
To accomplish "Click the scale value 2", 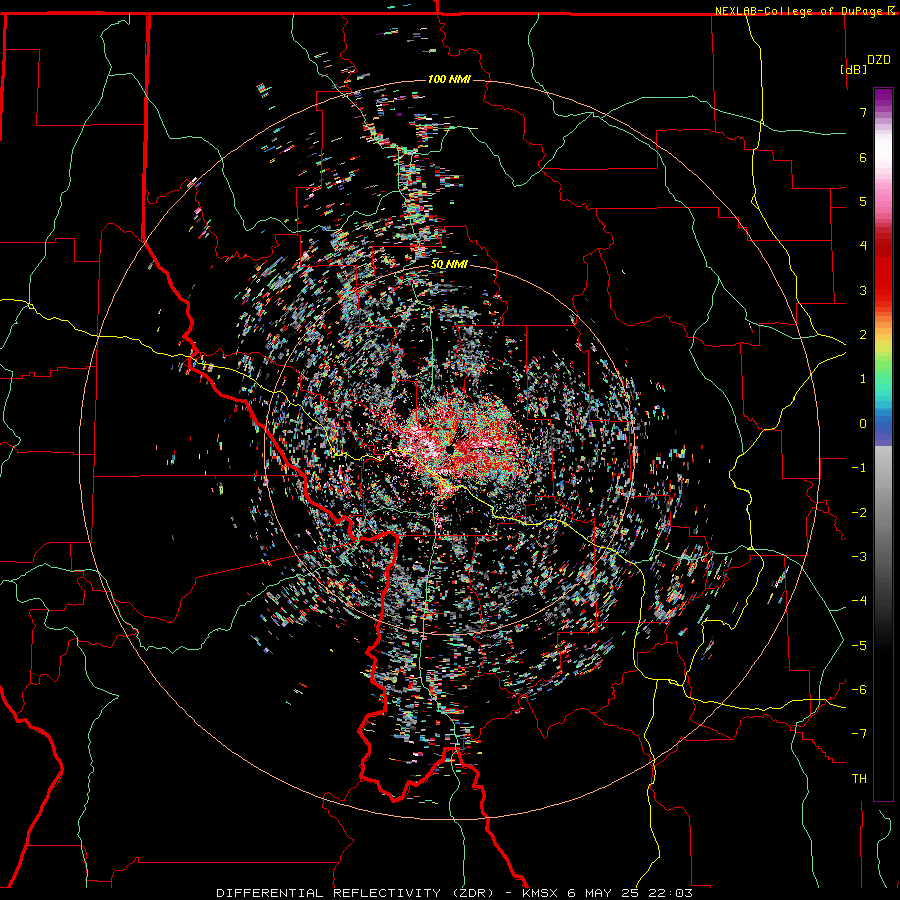I will click(863, 335).
